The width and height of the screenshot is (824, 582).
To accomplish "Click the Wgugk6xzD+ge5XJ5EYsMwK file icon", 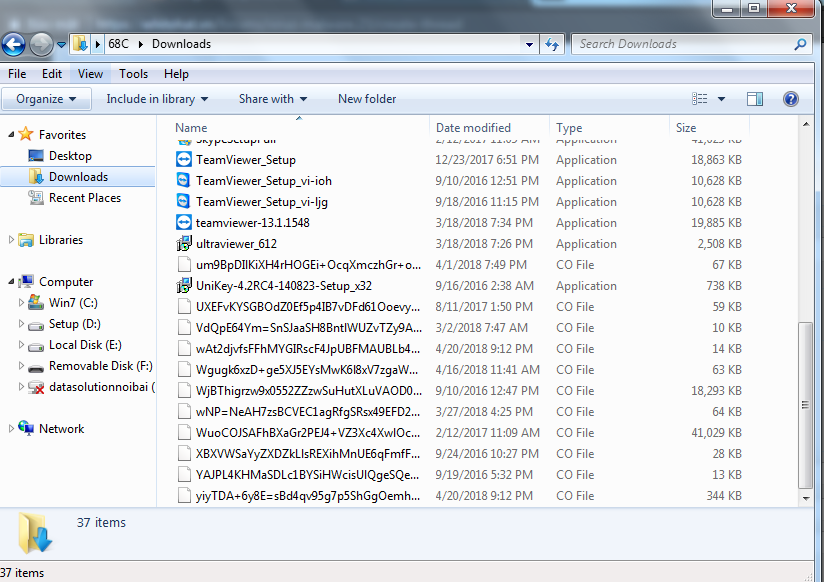I will (x=184, y=370).
